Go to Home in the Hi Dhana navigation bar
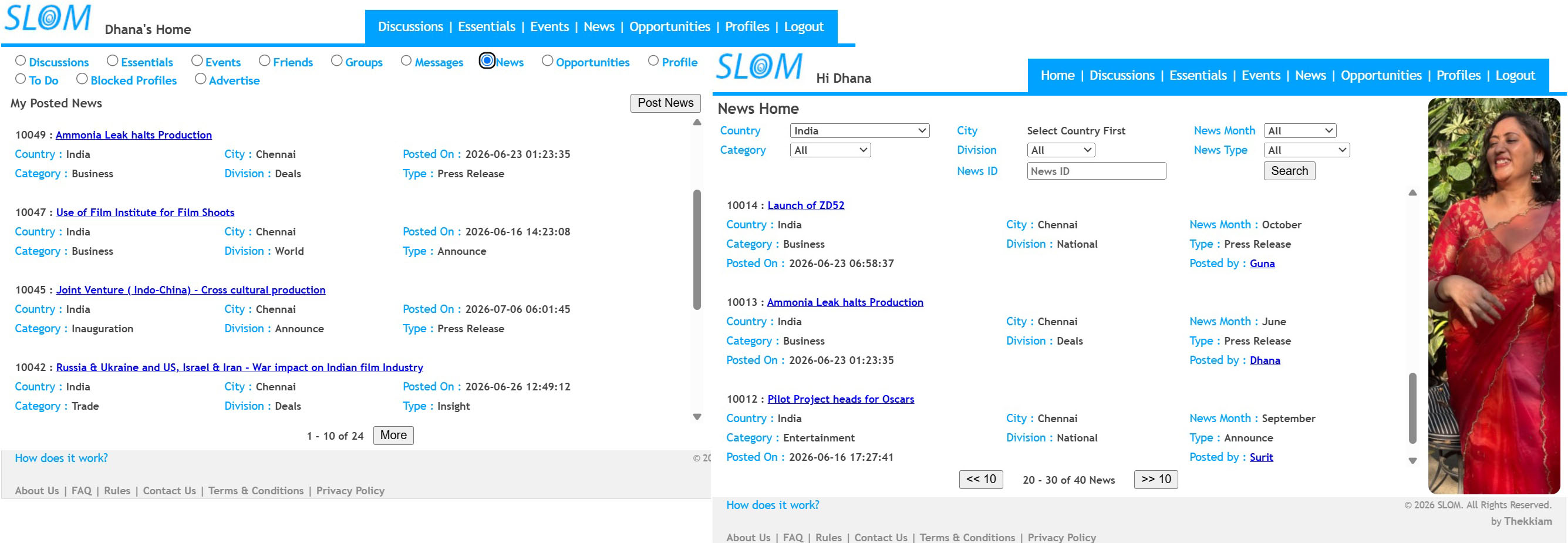The width and height of the screenshot is (1568, 543). pos(1057,76)
